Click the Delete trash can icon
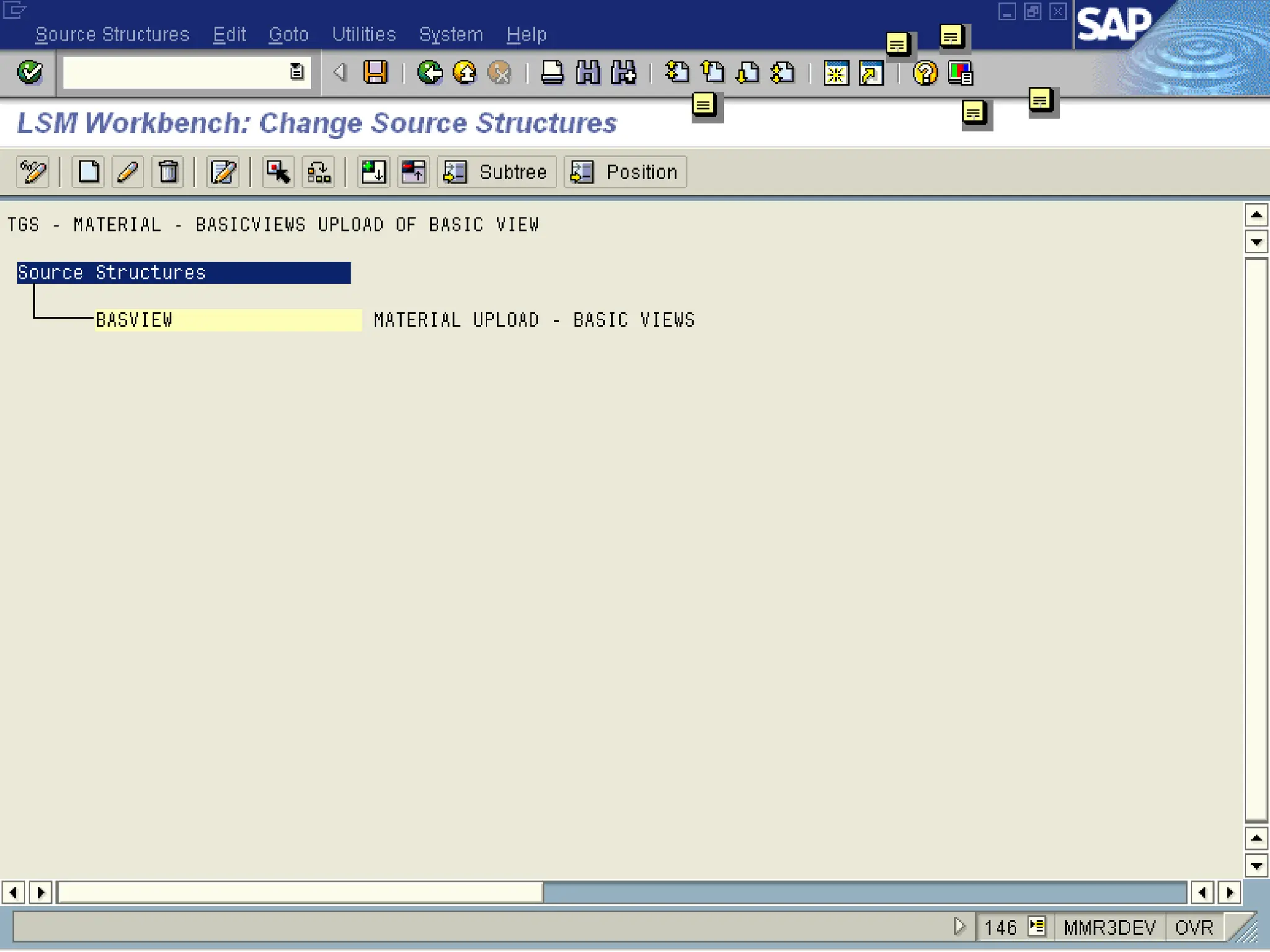1270x952 pixels. pyautogui.click(x=167, y=172)
